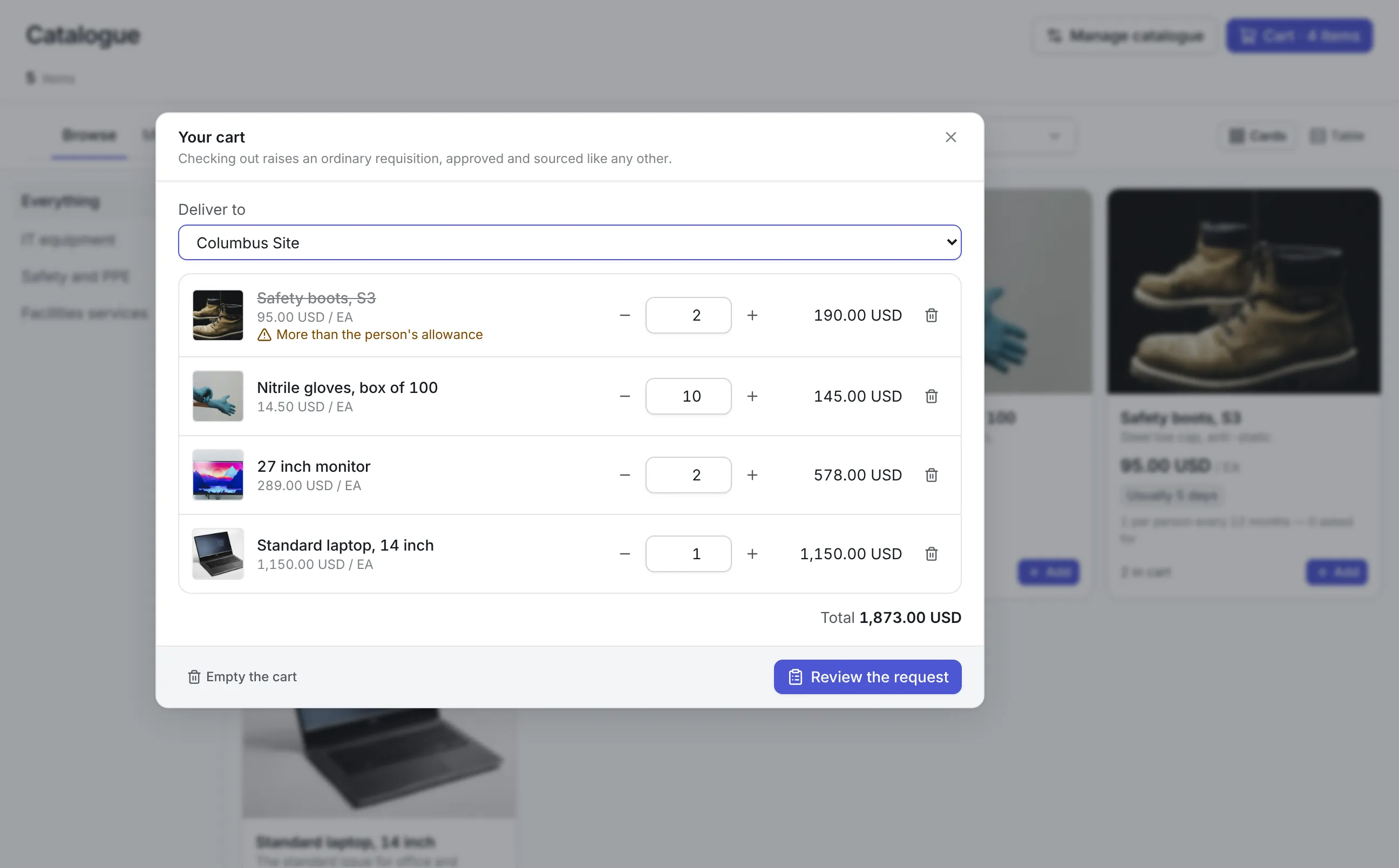
Task: Delete Safety boots from cart
Action: [x=931, y=315]
